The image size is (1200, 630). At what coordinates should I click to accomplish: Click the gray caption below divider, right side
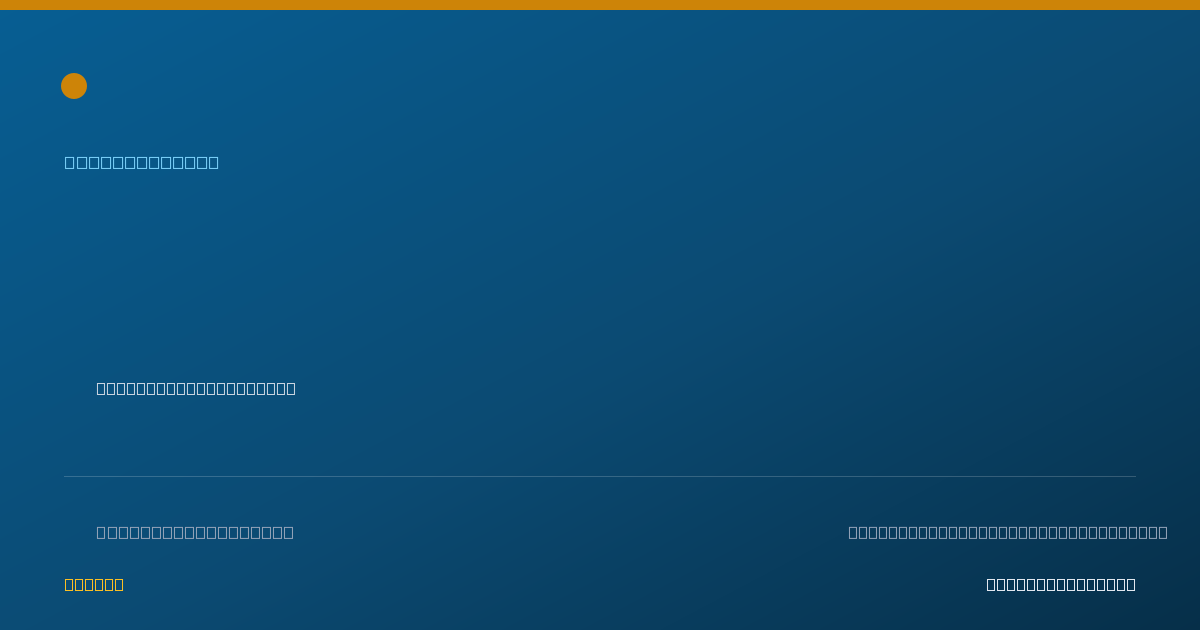(x=1008, y=532)
